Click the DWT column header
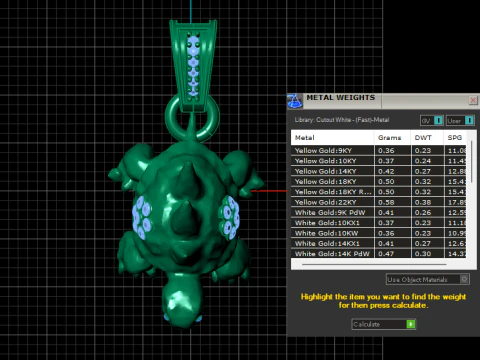Image resolution: width=480 pixels, height=360 pixels. [427, 138]
